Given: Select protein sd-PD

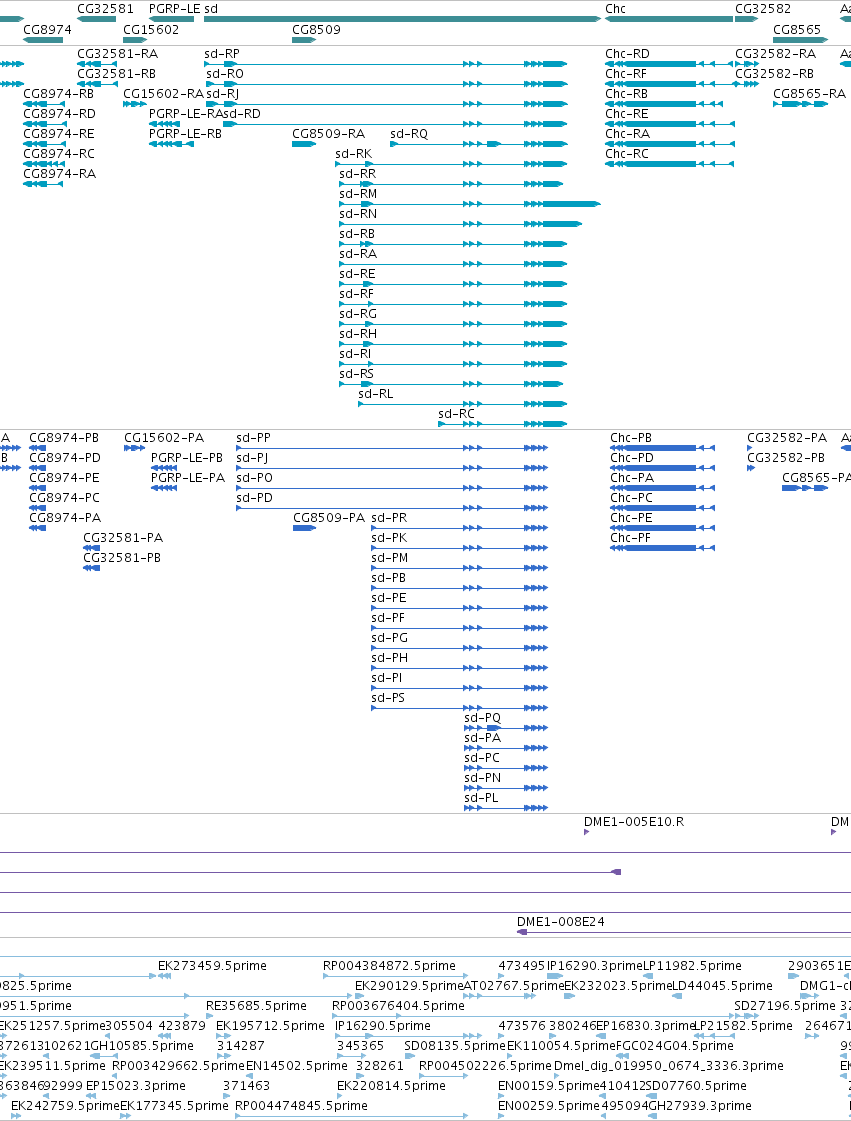Looking at the screenshot, I should tap(392, 508).
